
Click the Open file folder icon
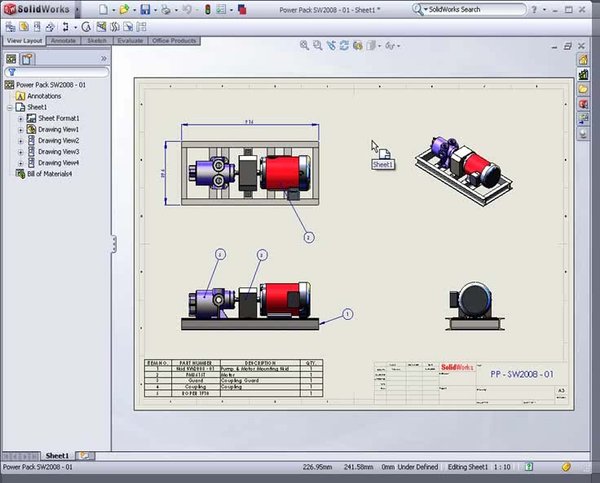coord(124,10)
